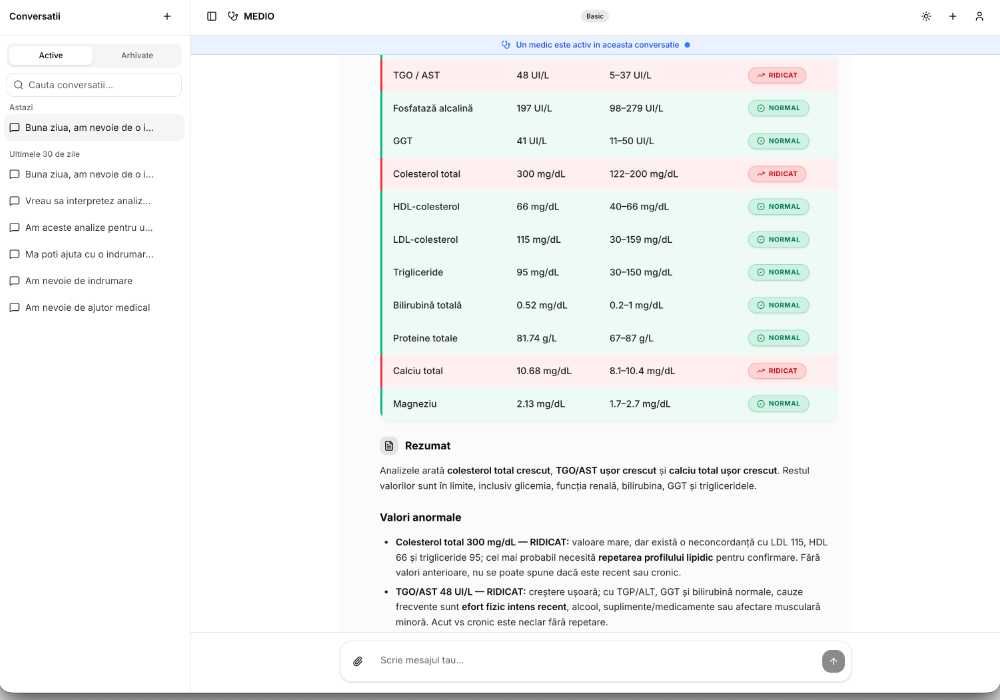1000x700 pixels.
Task: Click chat icon next to 'Vreau sa interpretez analiz...'
Action: click(x=15, y=201)
